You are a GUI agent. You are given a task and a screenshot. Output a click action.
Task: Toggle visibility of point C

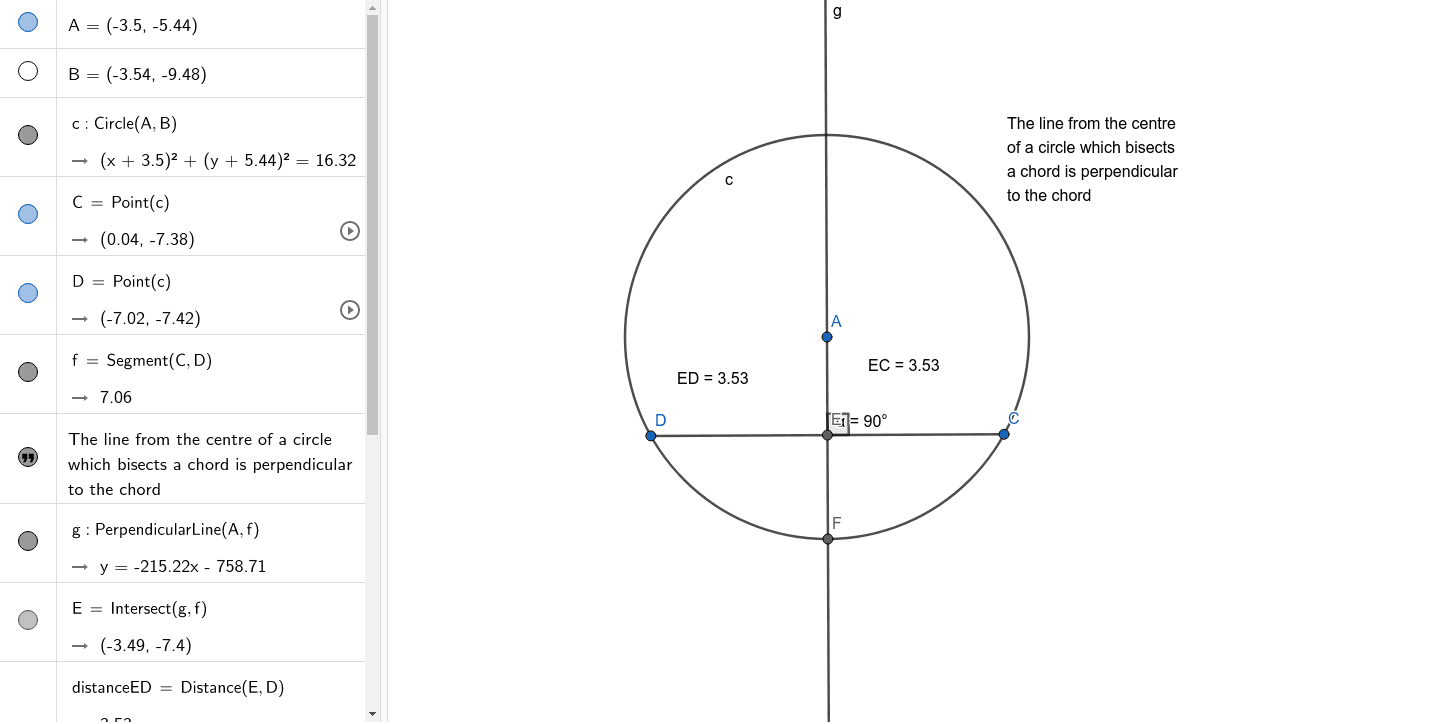pyautogui.click(x=28, y=214)
